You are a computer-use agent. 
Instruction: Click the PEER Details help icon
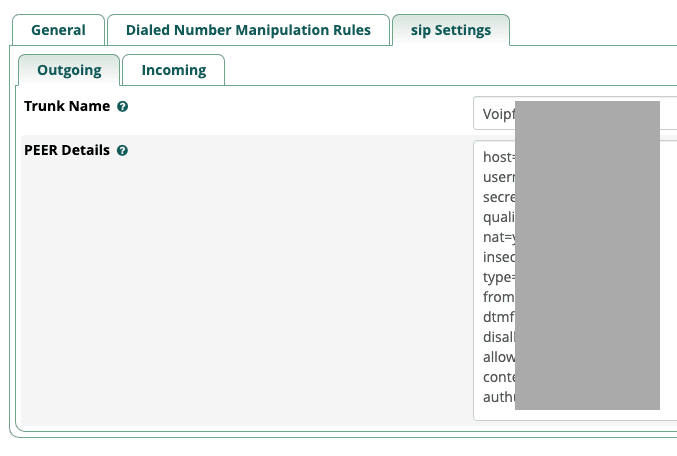(123, 151)
